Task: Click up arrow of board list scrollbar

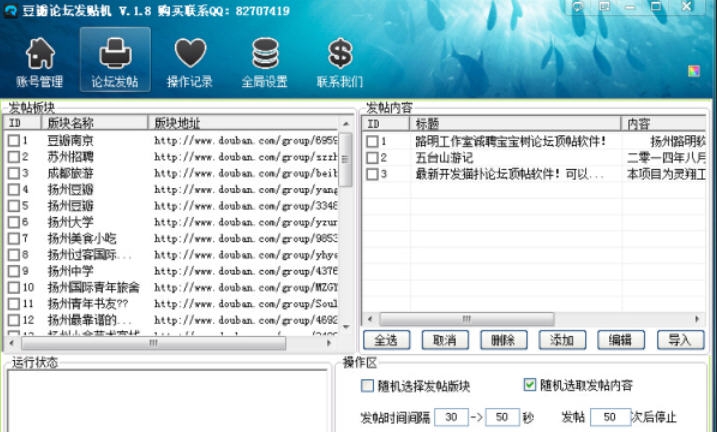Action: [x=346, y=124]
